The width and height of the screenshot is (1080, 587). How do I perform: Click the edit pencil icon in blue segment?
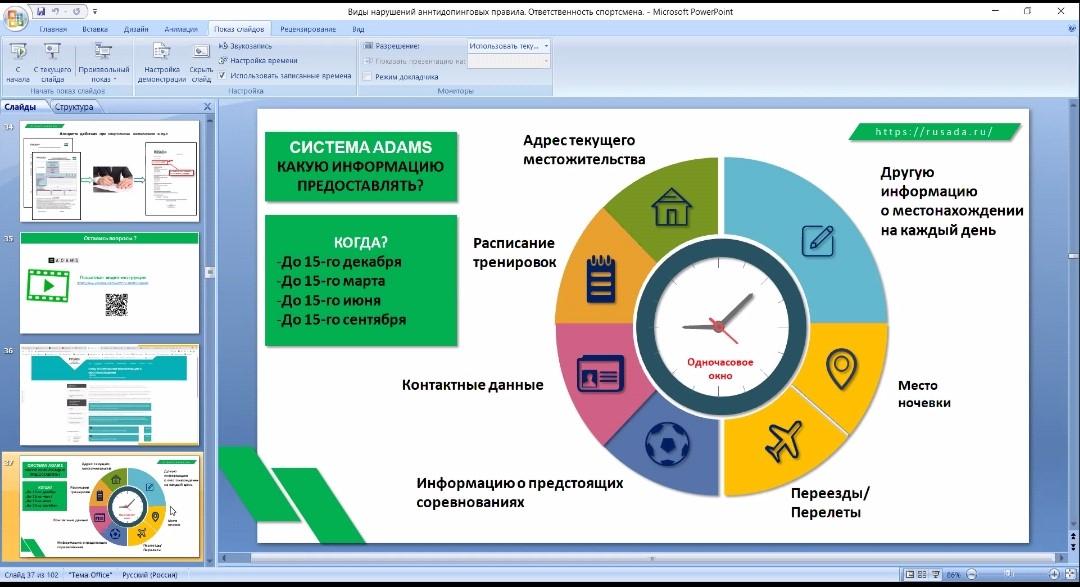(818, 240)
